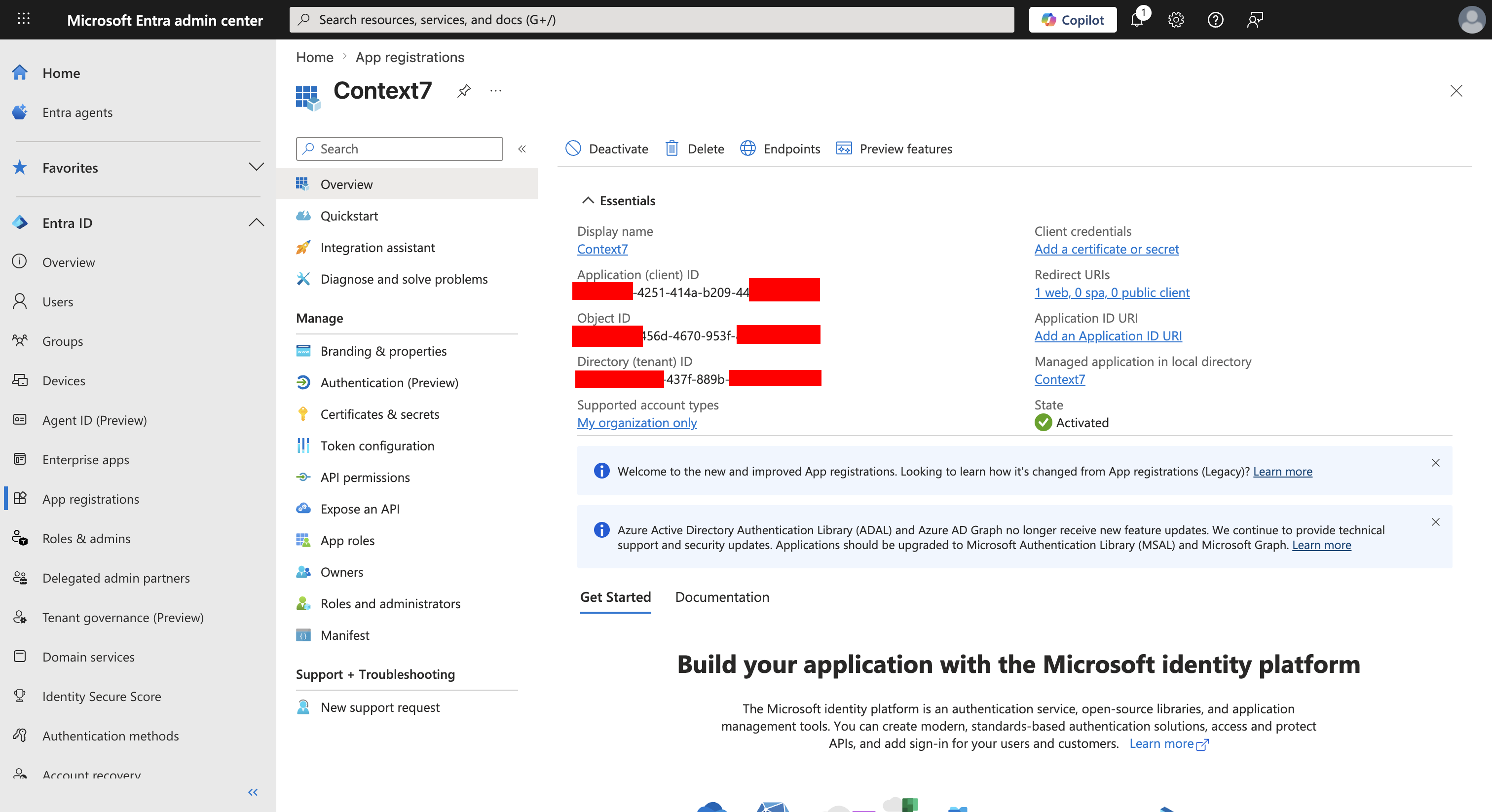Image resolution: width=1492 pixels, height=812 pixels.
Task: View the Endpoints list
Action: [780, 149]
